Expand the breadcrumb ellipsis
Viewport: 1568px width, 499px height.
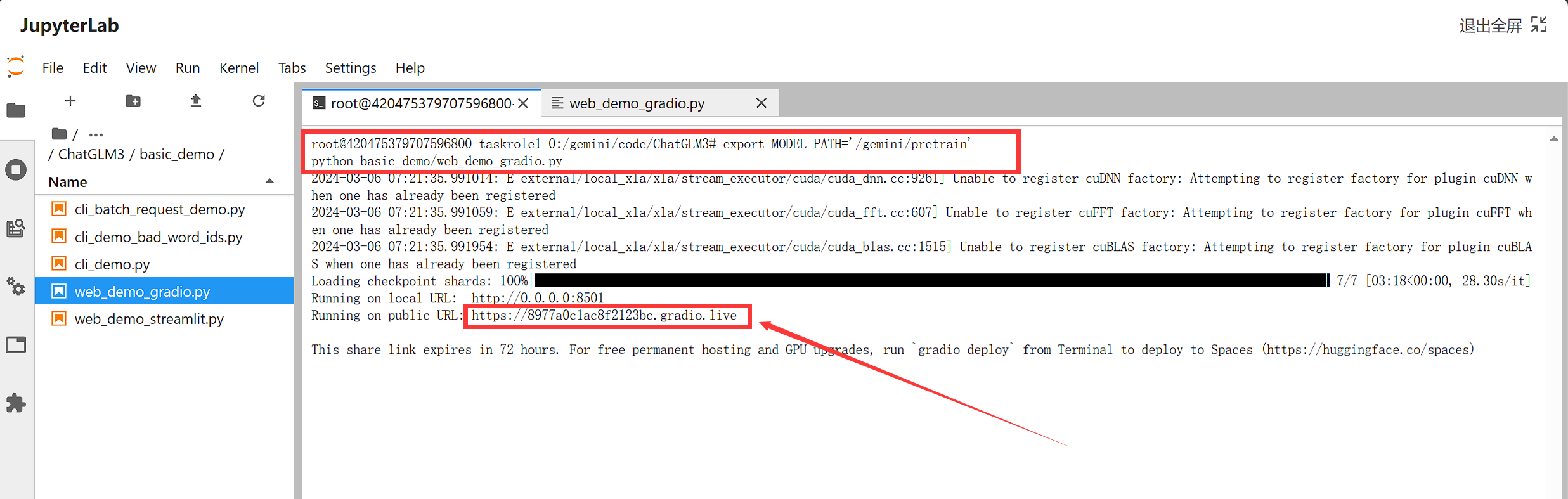tap(96, 134)
